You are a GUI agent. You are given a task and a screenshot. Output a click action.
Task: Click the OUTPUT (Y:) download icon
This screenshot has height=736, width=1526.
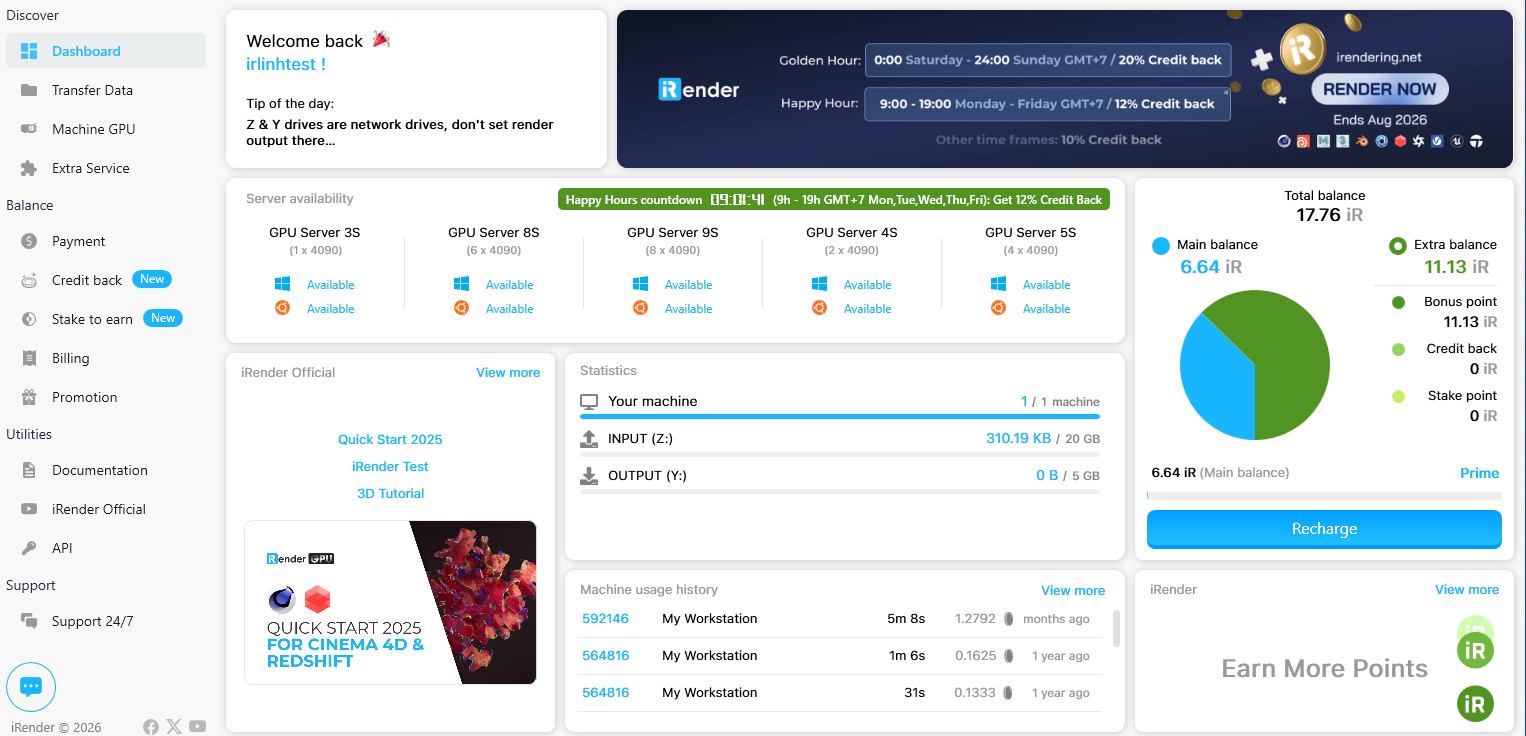point(589,475)
